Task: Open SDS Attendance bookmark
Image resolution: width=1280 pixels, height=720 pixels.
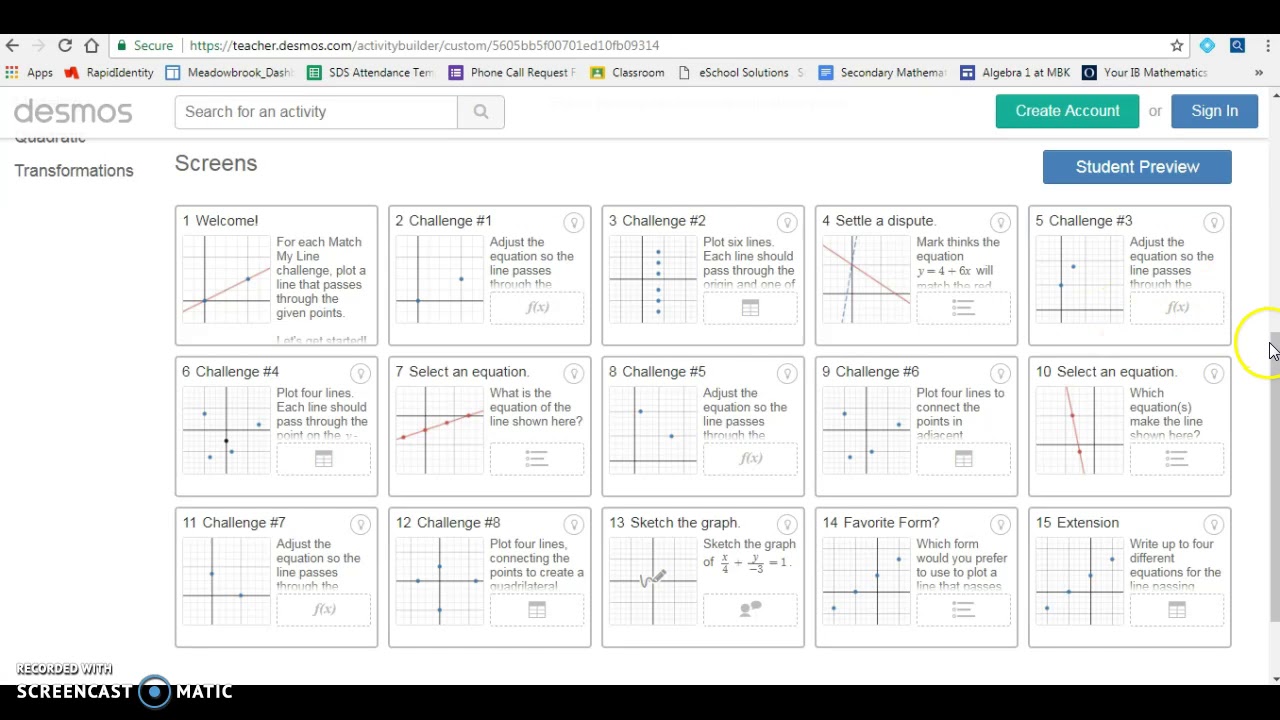Action: click(371, 72)
